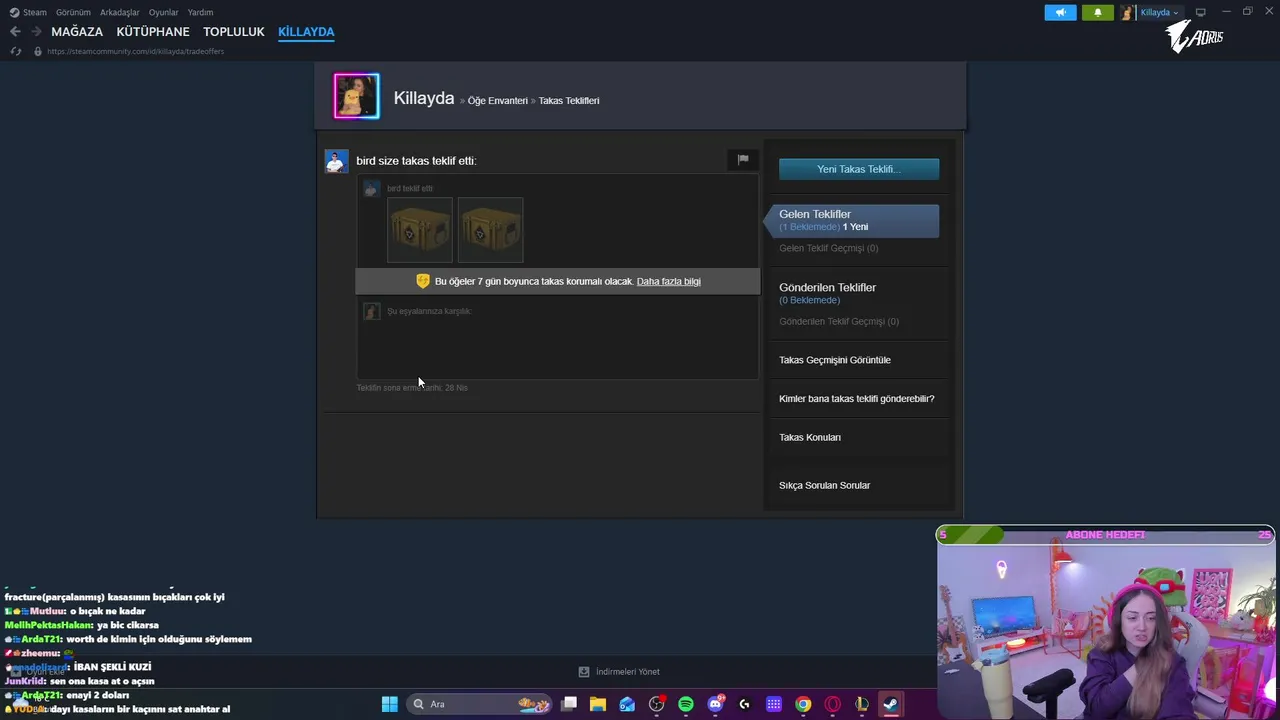Inspect the first offered case item
The height and width of the screenshot is (720, 1280).
tap(420, 230)
